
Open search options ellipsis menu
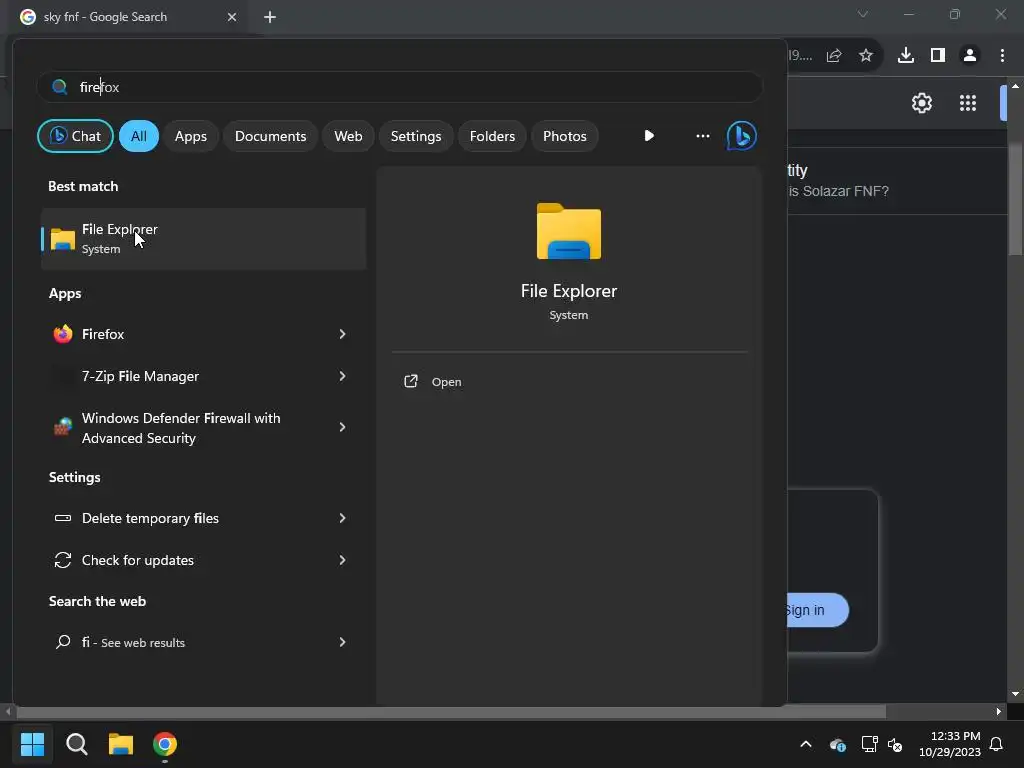tap(703, 136)
